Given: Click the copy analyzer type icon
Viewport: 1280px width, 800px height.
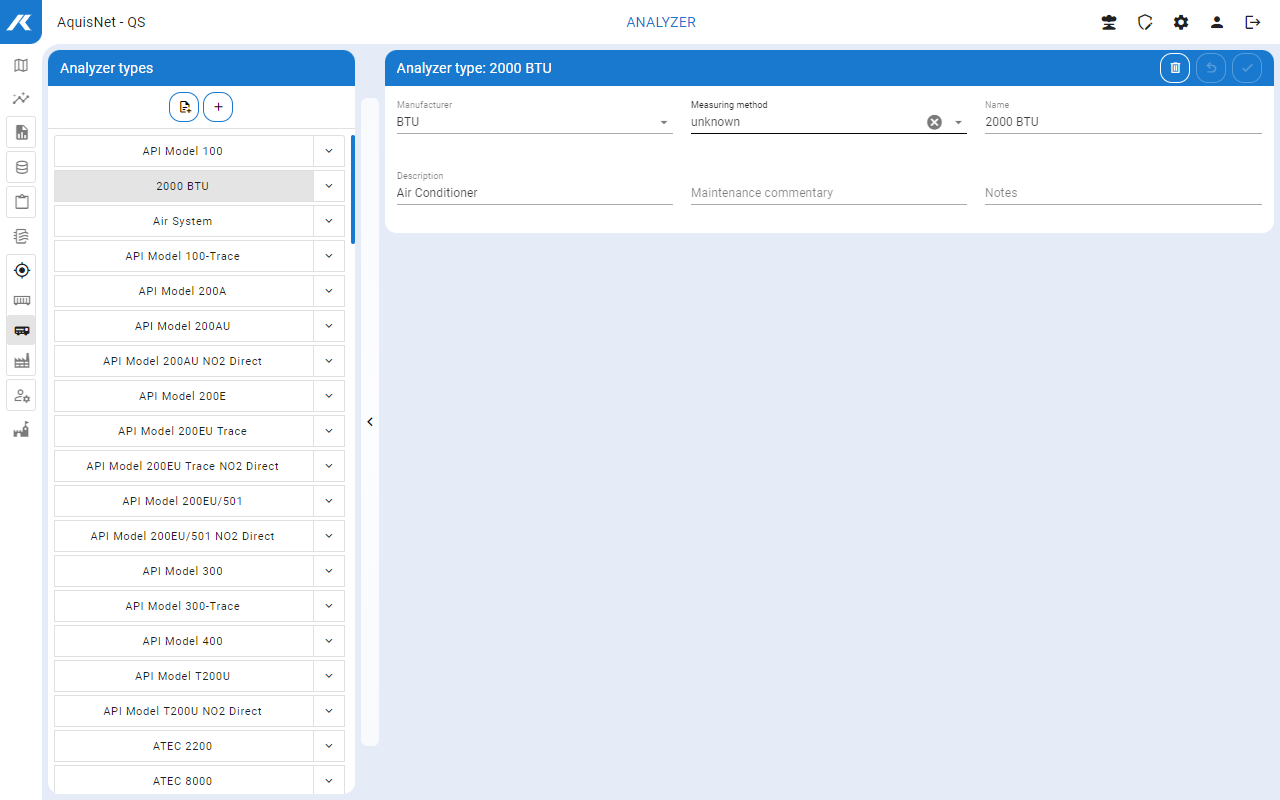Looking at the screenshot, I should tap(184, 107).
